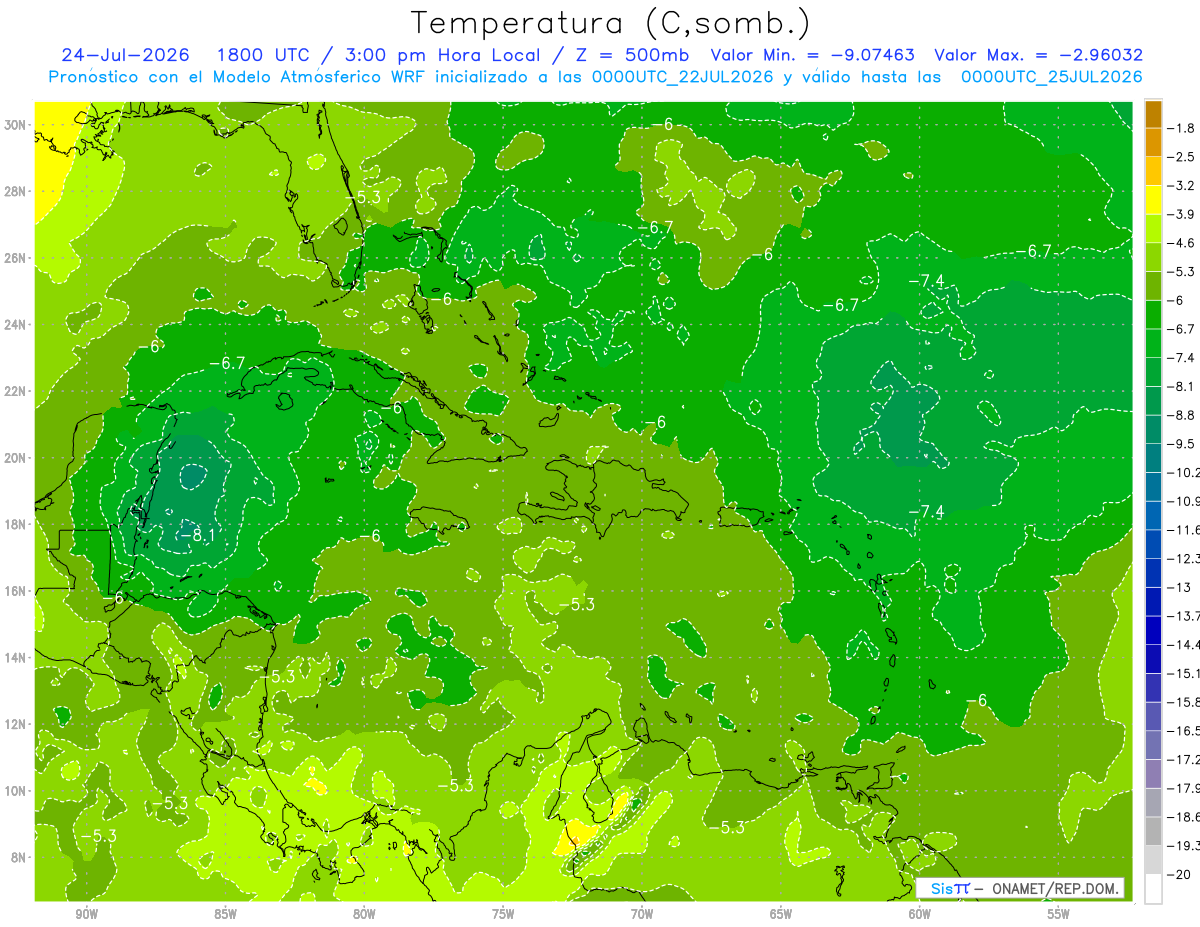Click the 'SisTT – ONAMET/REP.DOM.' credit box
The height and width of the screenshot is (927, 1200).
[x=1020, y=888]
